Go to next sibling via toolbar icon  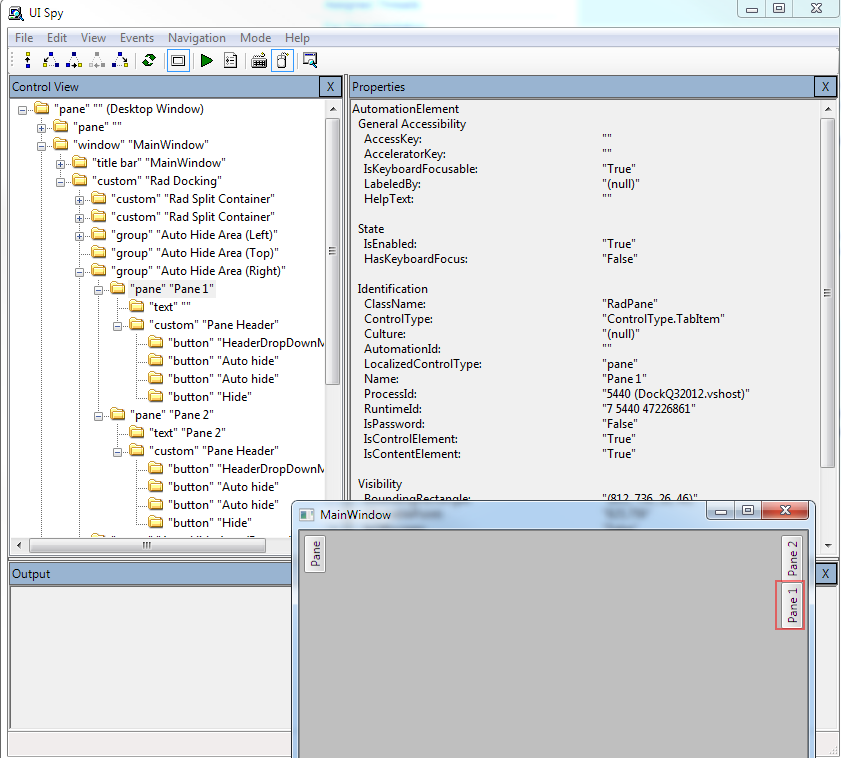pyautogui.click(x=74, y=61)
